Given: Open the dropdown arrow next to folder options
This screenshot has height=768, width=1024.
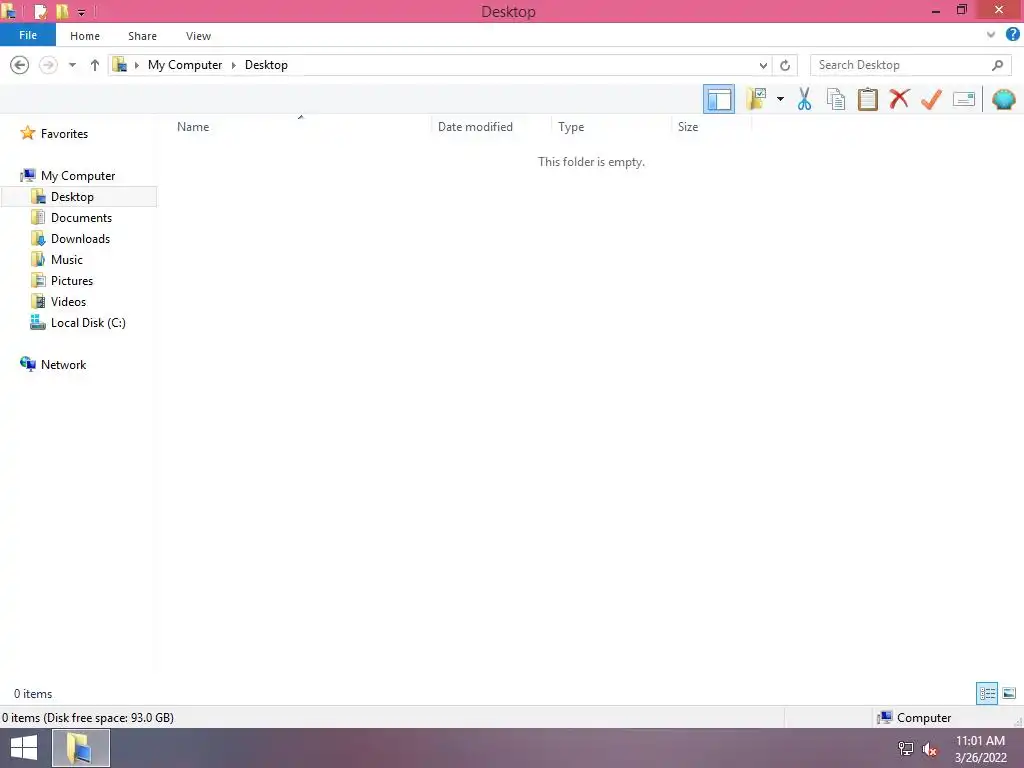Looking at the screenshot, I should (x=780, y=99).
